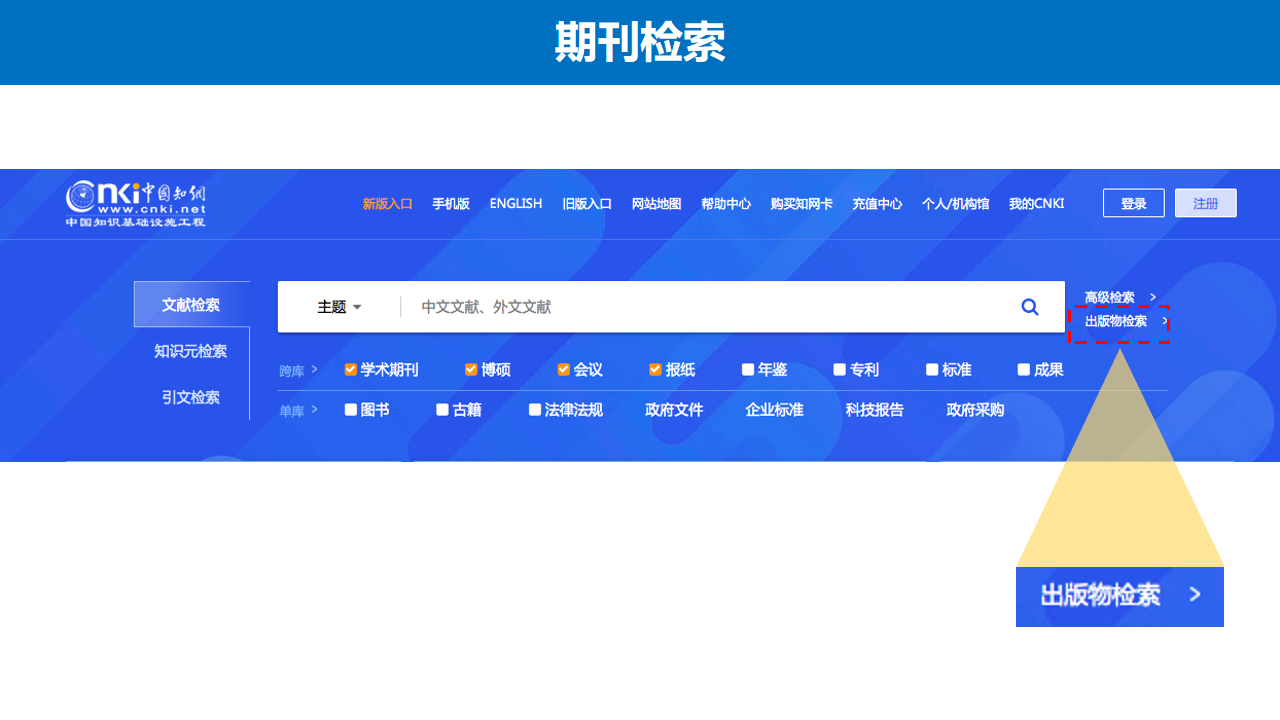Tick the 图书 checkbox
1280x720 pixels.
click(351, 410)
